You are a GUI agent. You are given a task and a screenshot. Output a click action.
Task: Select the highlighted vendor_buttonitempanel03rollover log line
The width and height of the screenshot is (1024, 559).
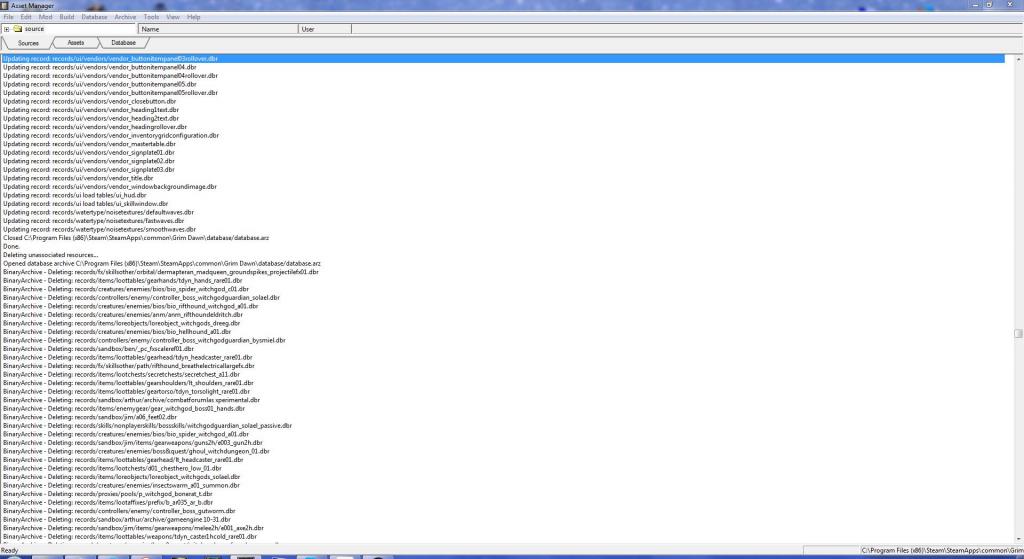pos(110,59)
